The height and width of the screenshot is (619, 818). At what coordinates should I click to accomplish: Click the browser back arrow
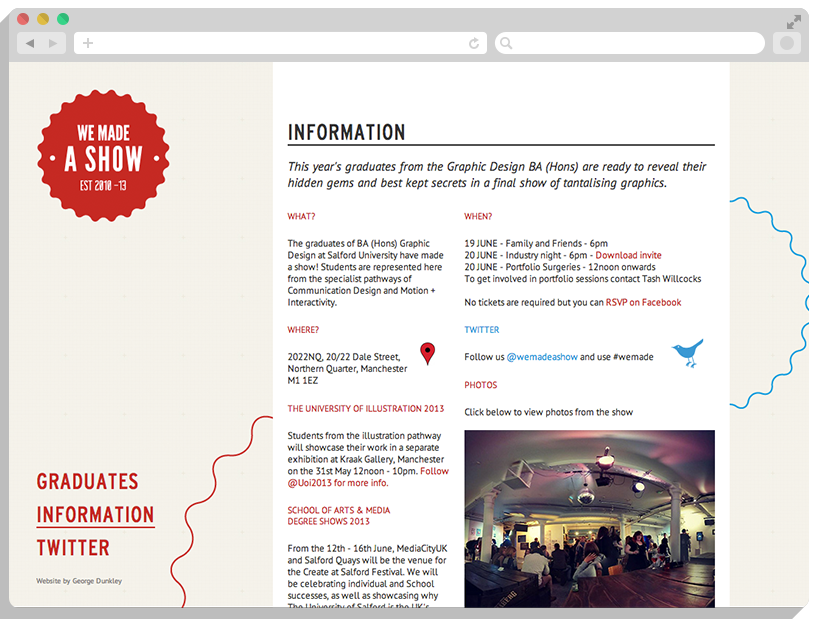pos(29,43)
